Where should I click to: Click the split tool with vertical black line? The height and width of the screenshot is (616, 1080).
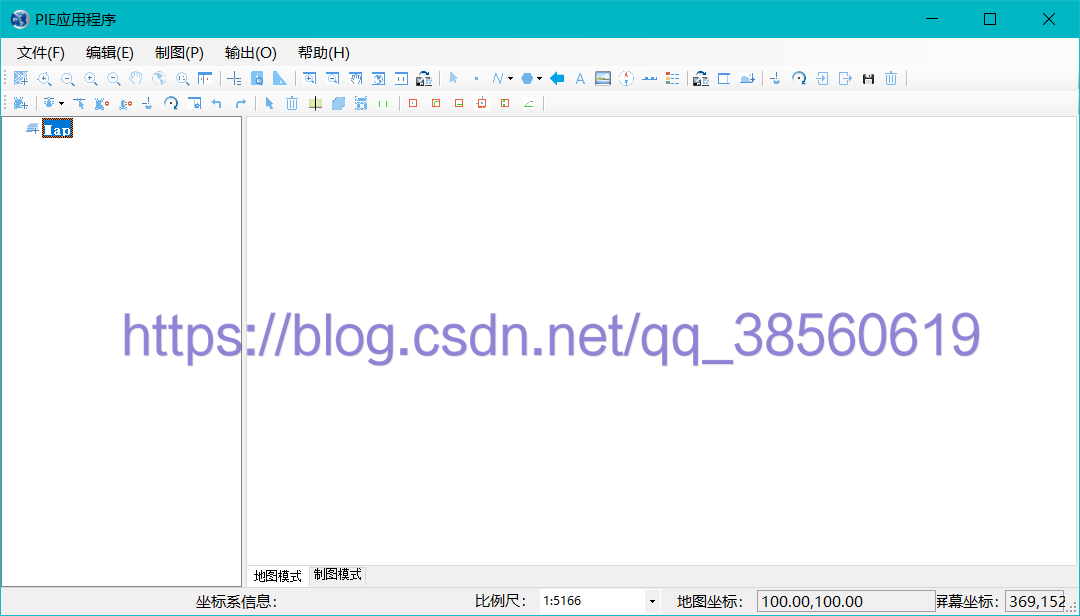(x=315, y=103)
